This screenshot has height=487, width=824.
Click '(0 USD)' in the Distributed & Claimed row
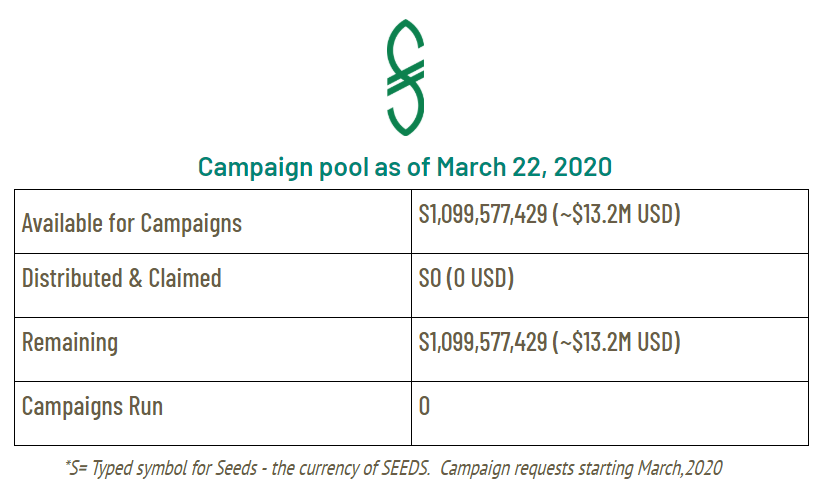(x=480, y=278)
